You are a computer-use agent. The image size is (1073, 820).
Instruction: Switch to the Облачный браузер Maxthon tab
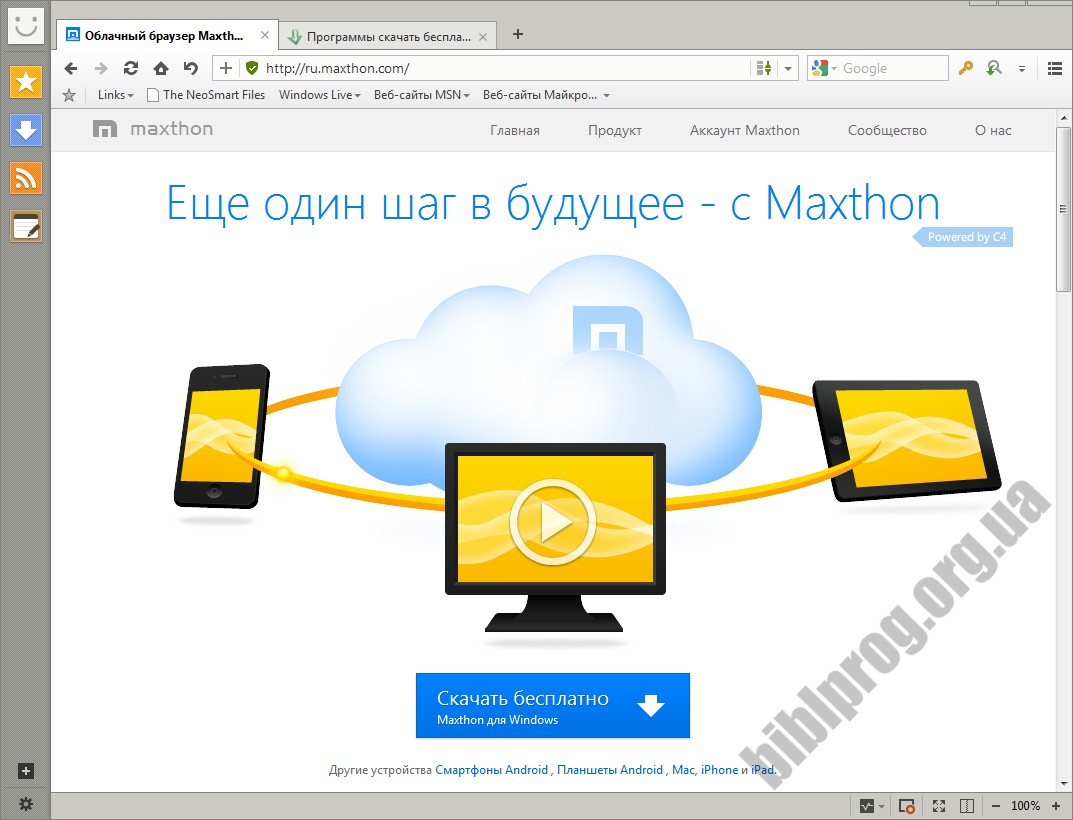point(167,36)
